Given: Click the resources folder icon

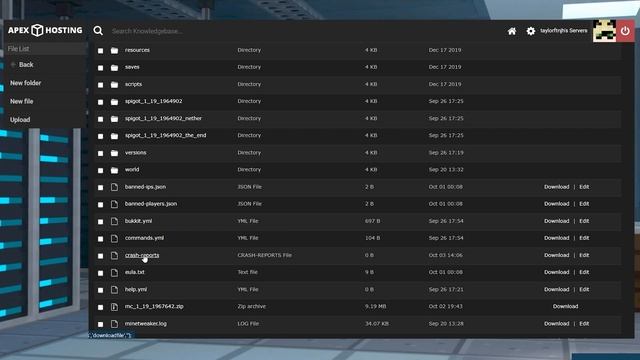Looking at the screenshot, I should (x=114, y=50).
